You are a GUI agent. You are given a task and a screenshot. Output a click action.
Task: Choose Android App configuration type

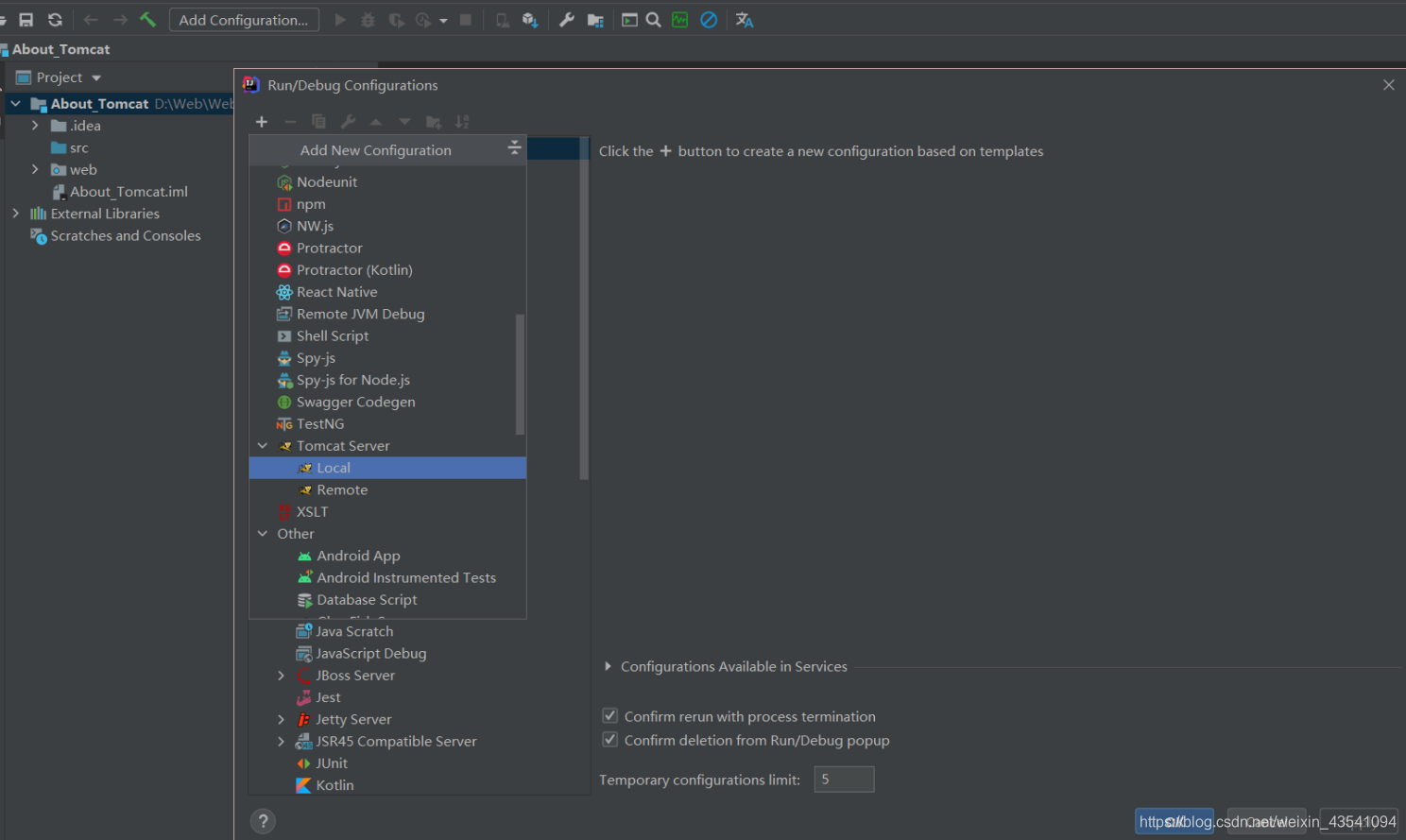(x=387, y=556)
